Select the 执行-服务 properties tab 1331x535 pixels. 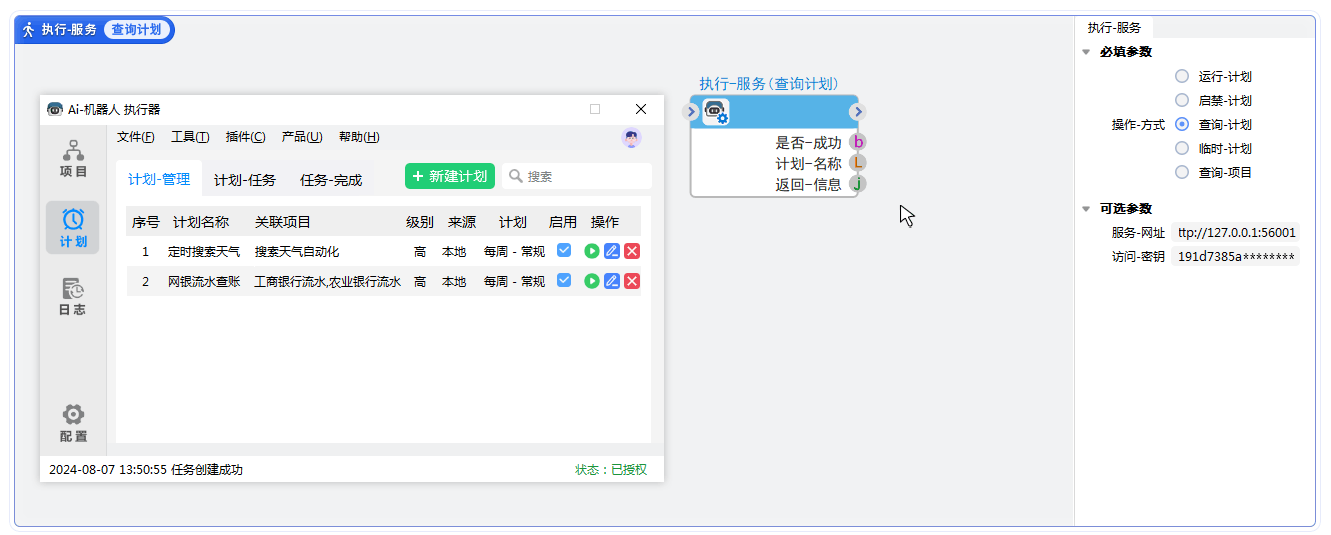pos(1114,28)
